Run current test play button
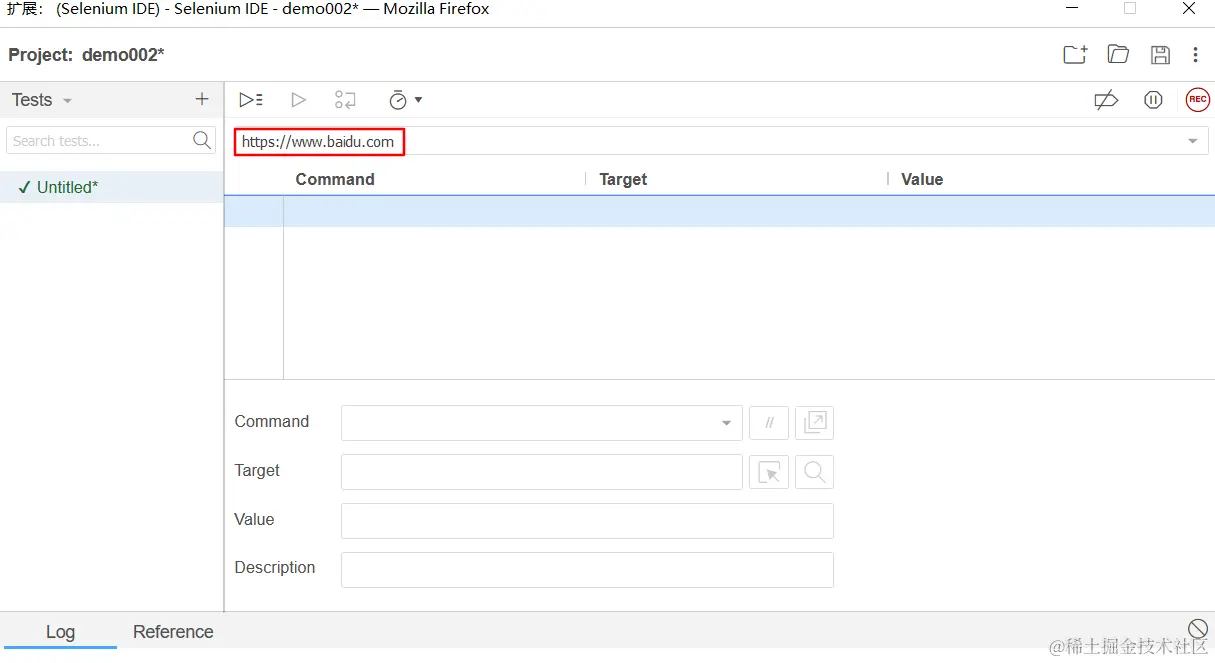This screenshot has height=663, width=1215. pyautogui.click(x=298, y=100)
